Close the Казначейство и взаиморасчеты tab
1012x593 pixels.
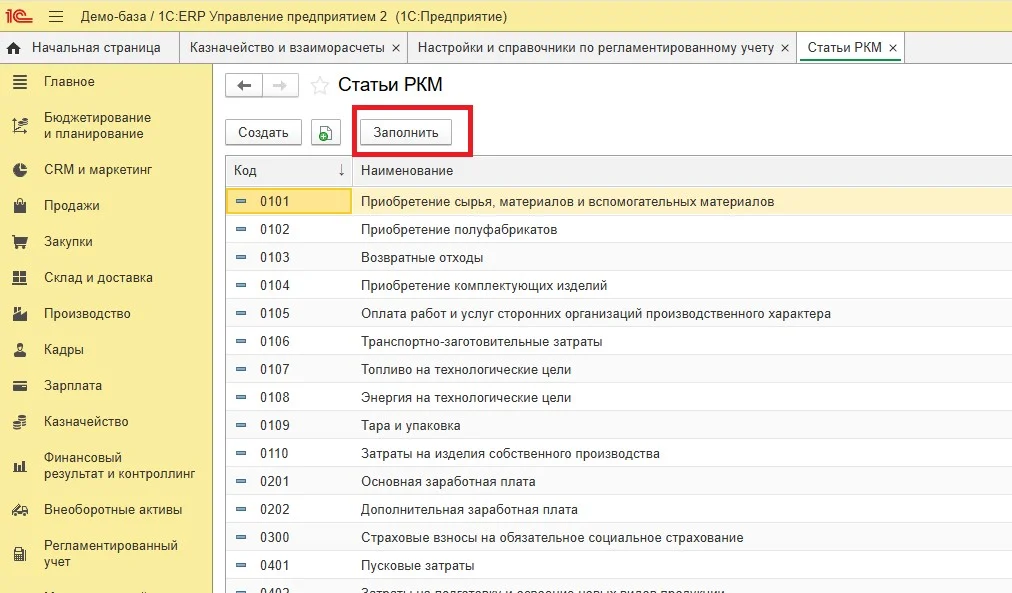396,48
